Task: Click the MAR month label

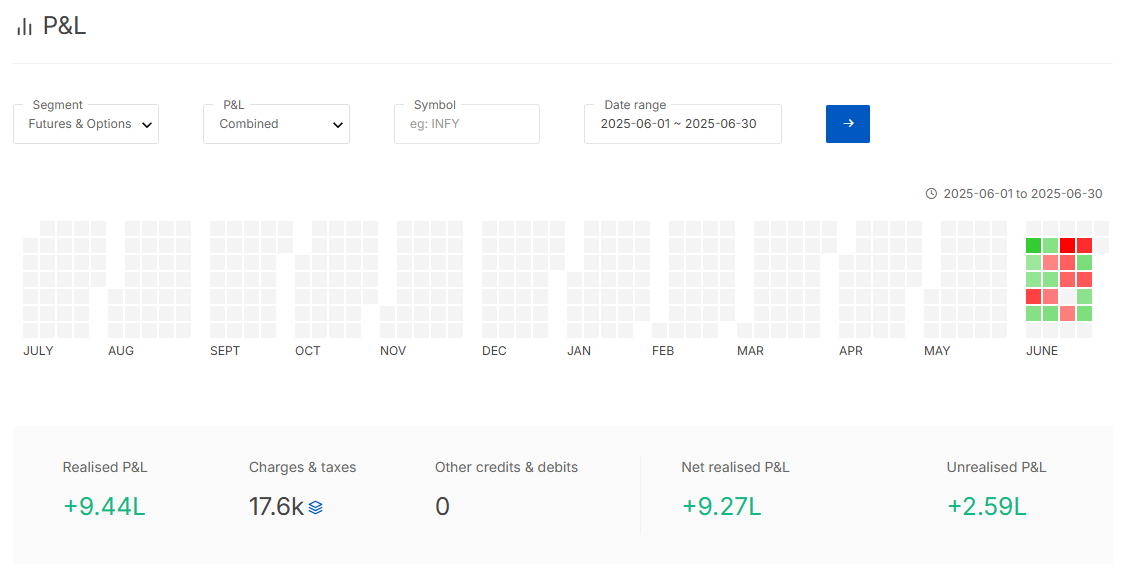Action: coord(750,351)
